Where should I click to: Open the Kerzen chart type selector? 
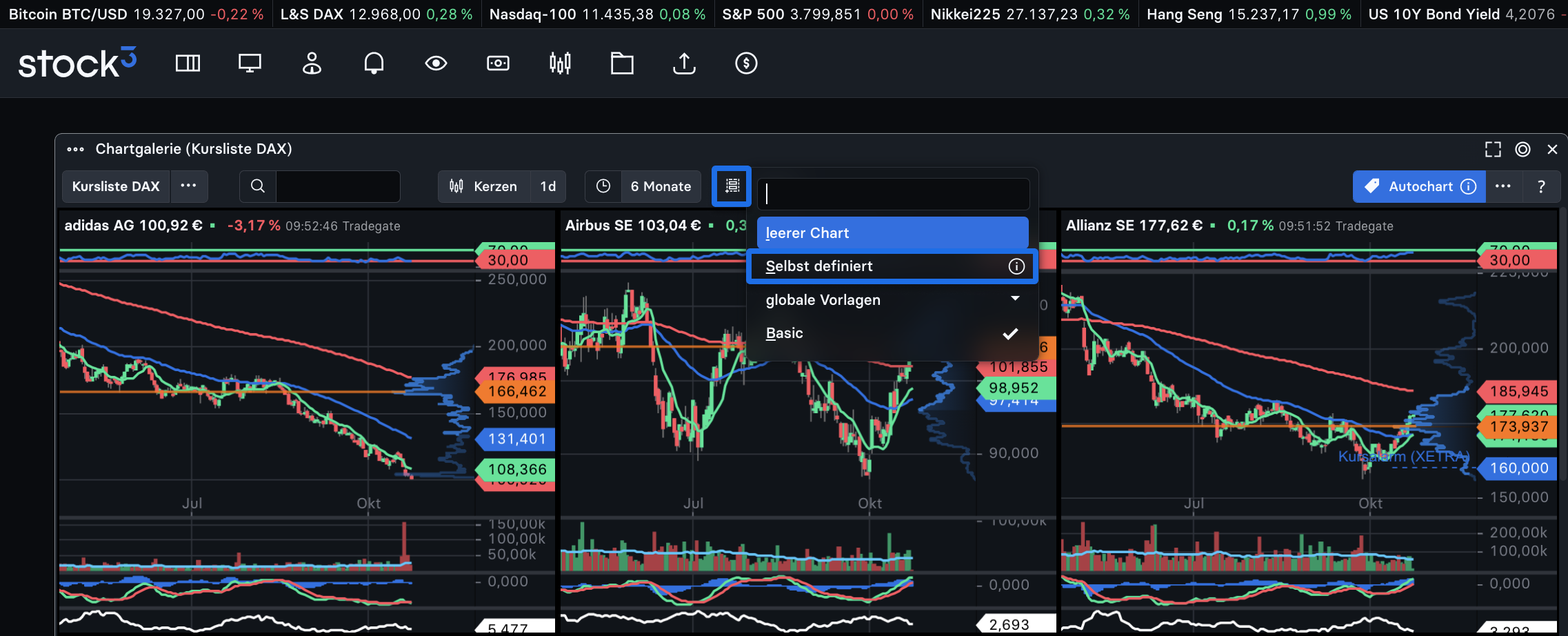484,186
